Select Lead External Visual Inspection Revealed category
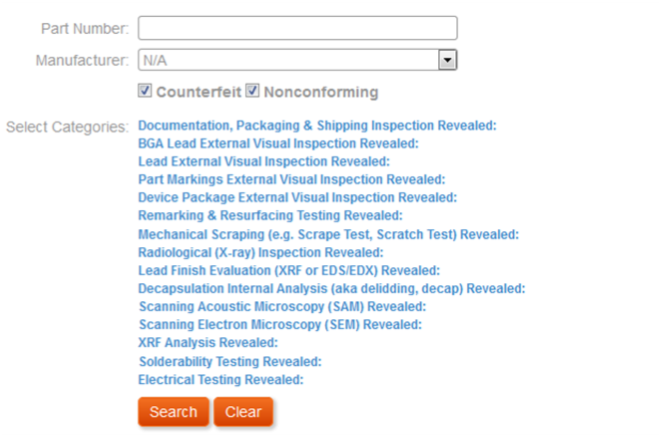 263,162
